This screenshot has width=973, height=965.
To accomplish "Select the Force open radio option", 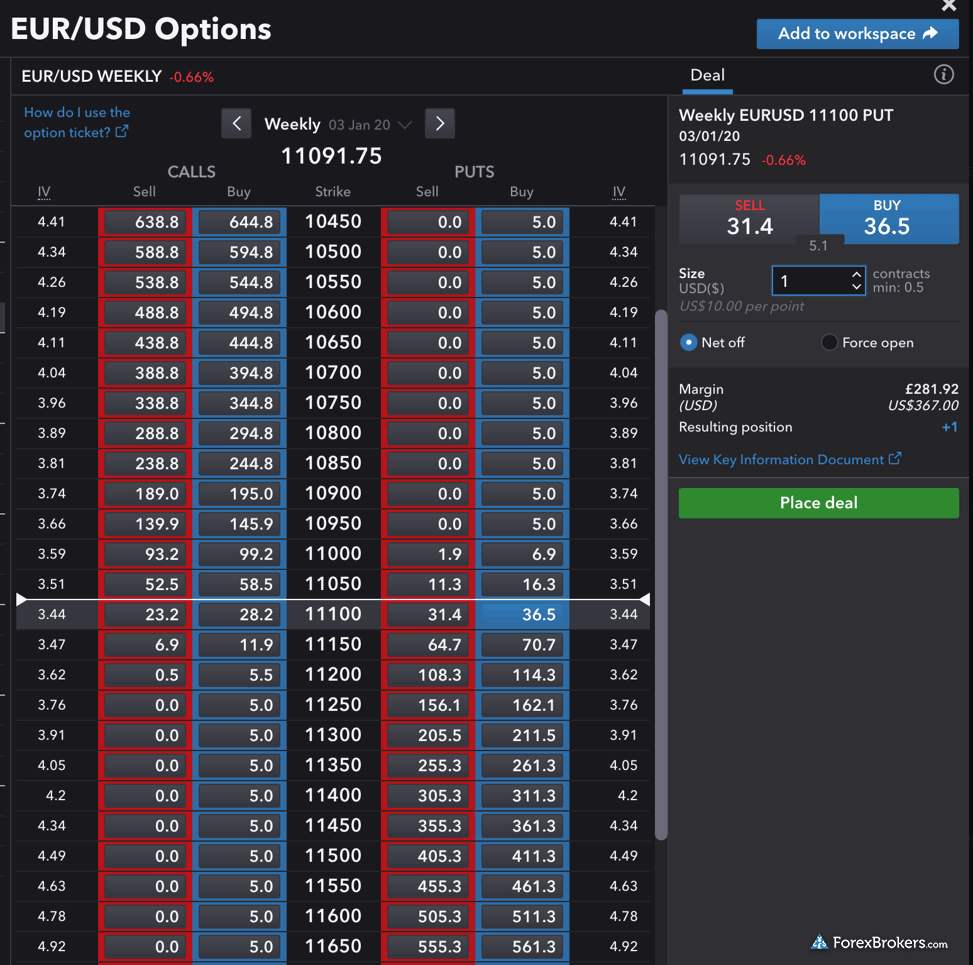I will (x=829, y=342).
